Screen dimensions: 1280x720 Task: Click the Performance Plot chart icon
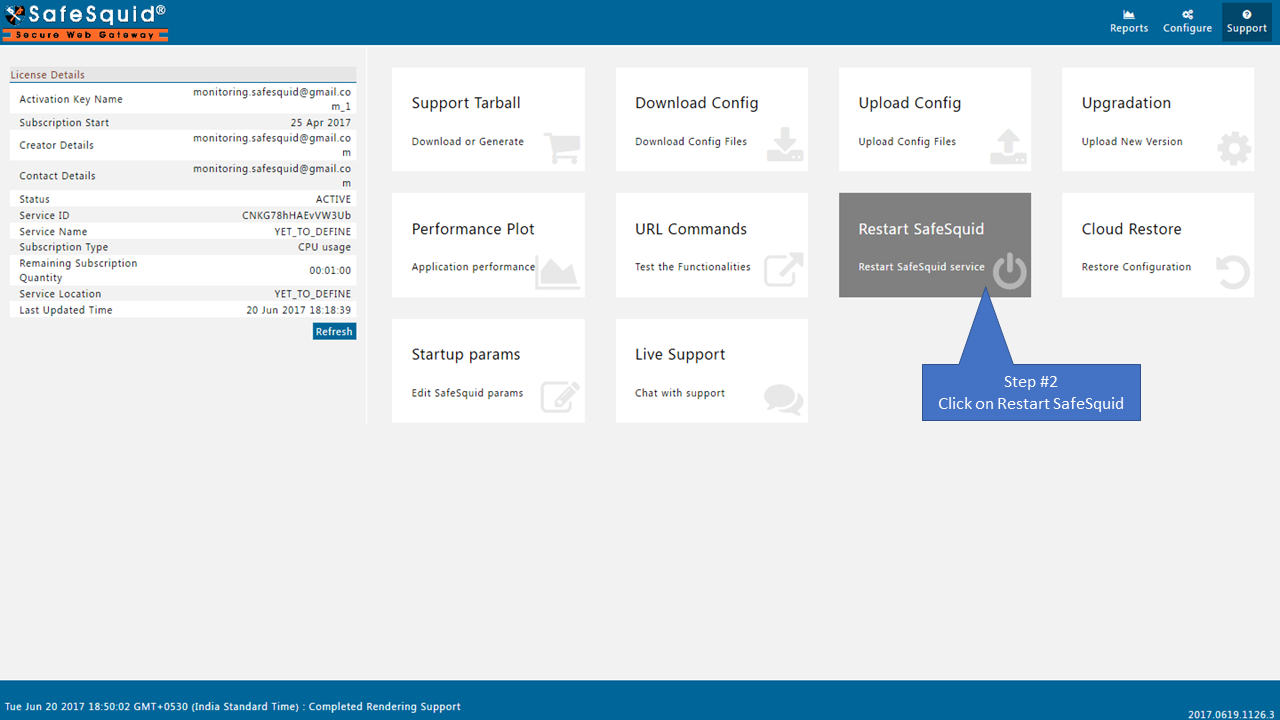[557, 272]
